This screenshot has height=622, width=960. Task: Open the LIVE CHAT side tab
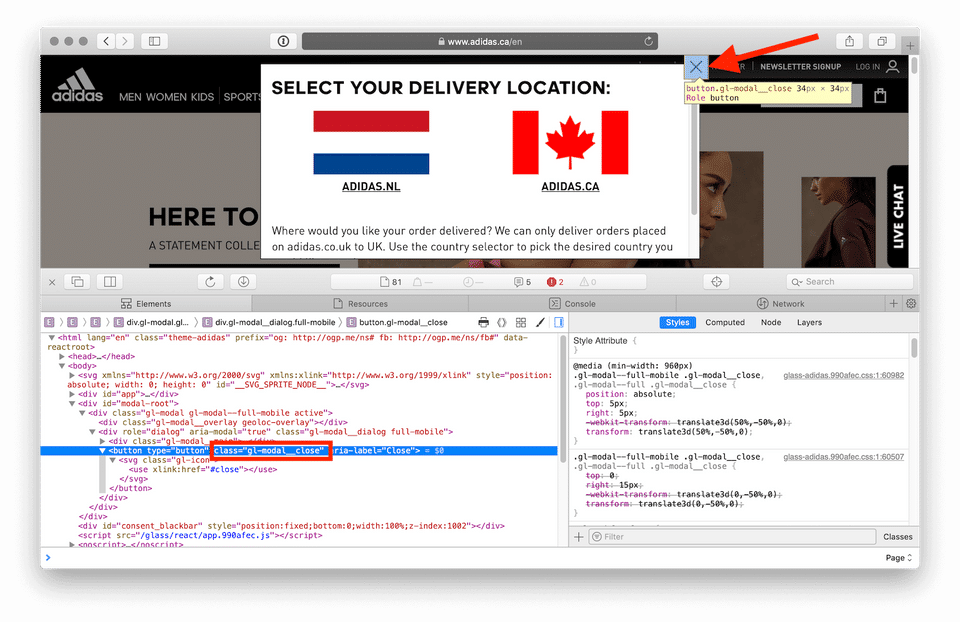tap(898, 216)
